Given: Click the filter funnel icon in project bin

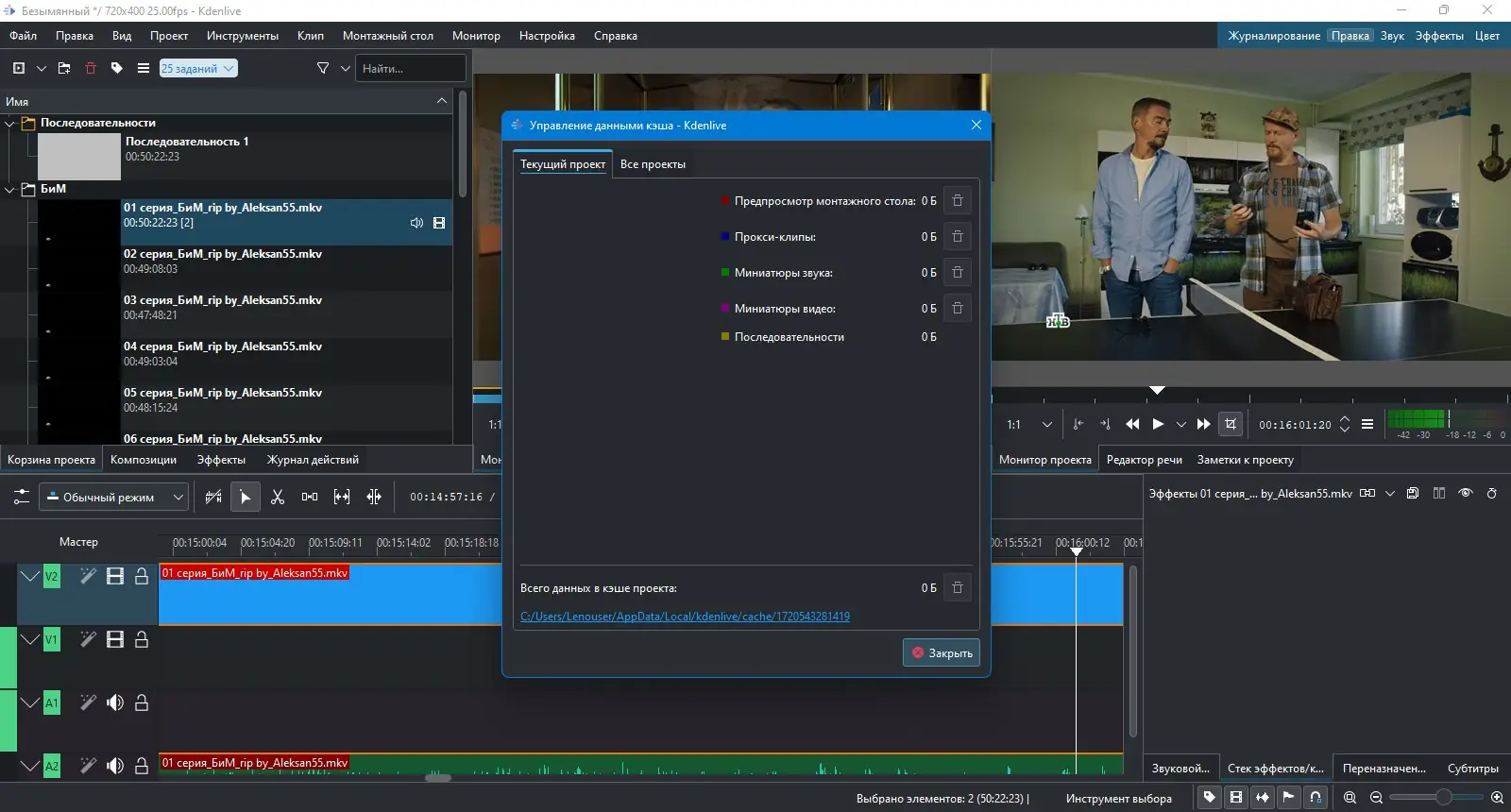Looking at the screenshot, I should click(x=323, y=68).
